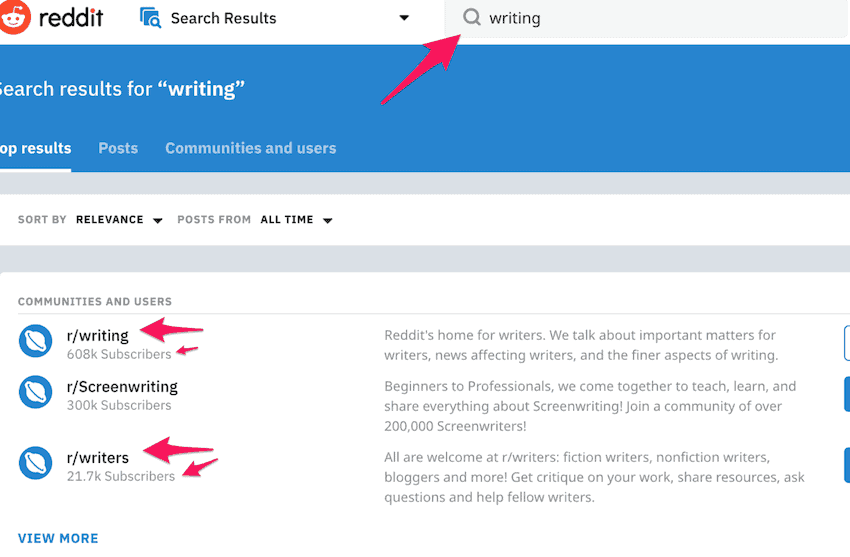This screenshot has height=557, width=850.
Task: Click the reddit wordmark text
Action: [x=70, y=18]
